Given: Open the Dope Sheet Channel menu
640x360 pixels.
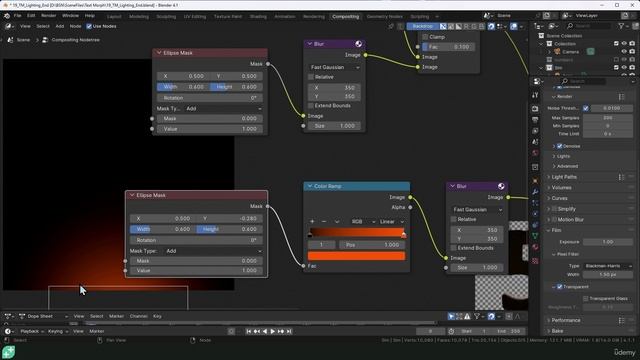Looking at the screenshot, I should click(138, 316).
